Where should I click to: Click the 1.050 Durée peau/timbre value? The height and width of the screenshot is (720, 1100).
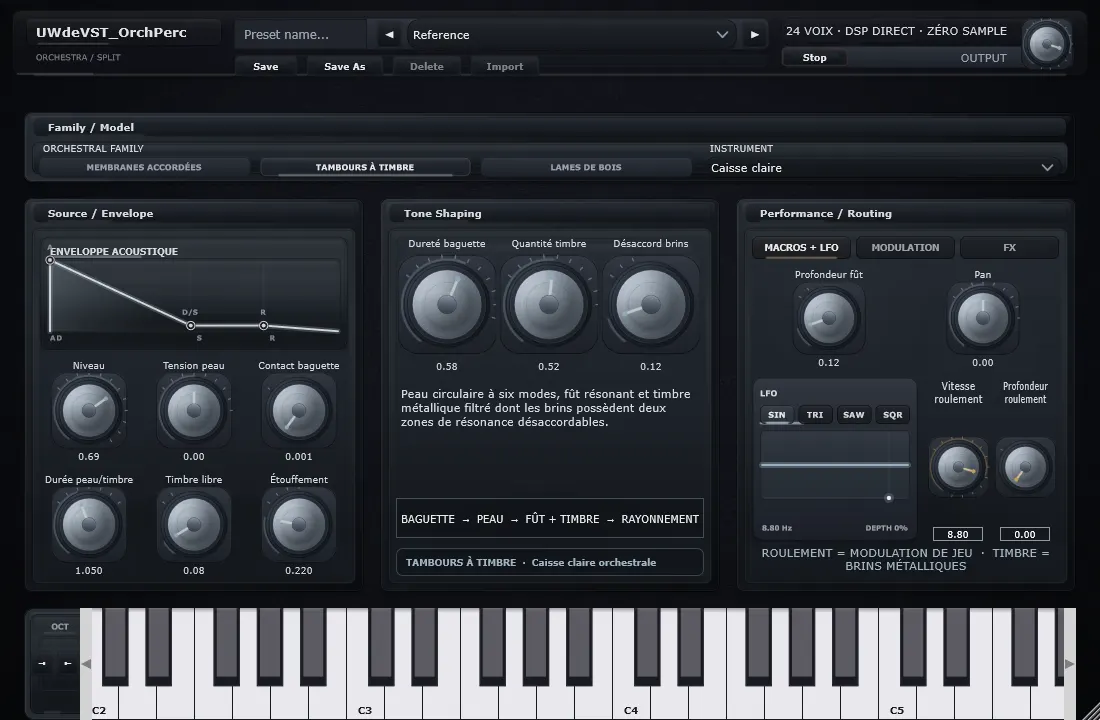tap(88, 571)
